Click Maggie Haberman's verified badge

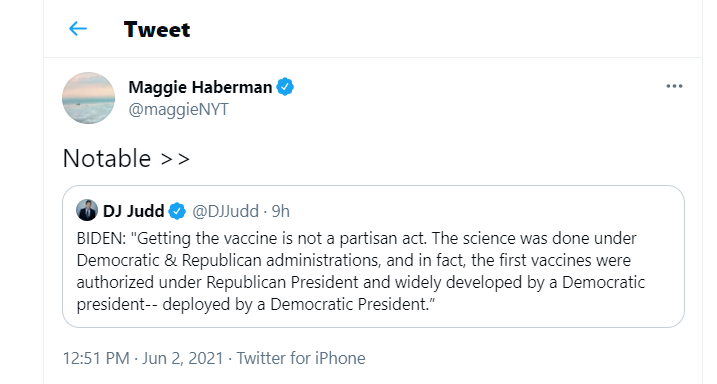tap(285, 86)
